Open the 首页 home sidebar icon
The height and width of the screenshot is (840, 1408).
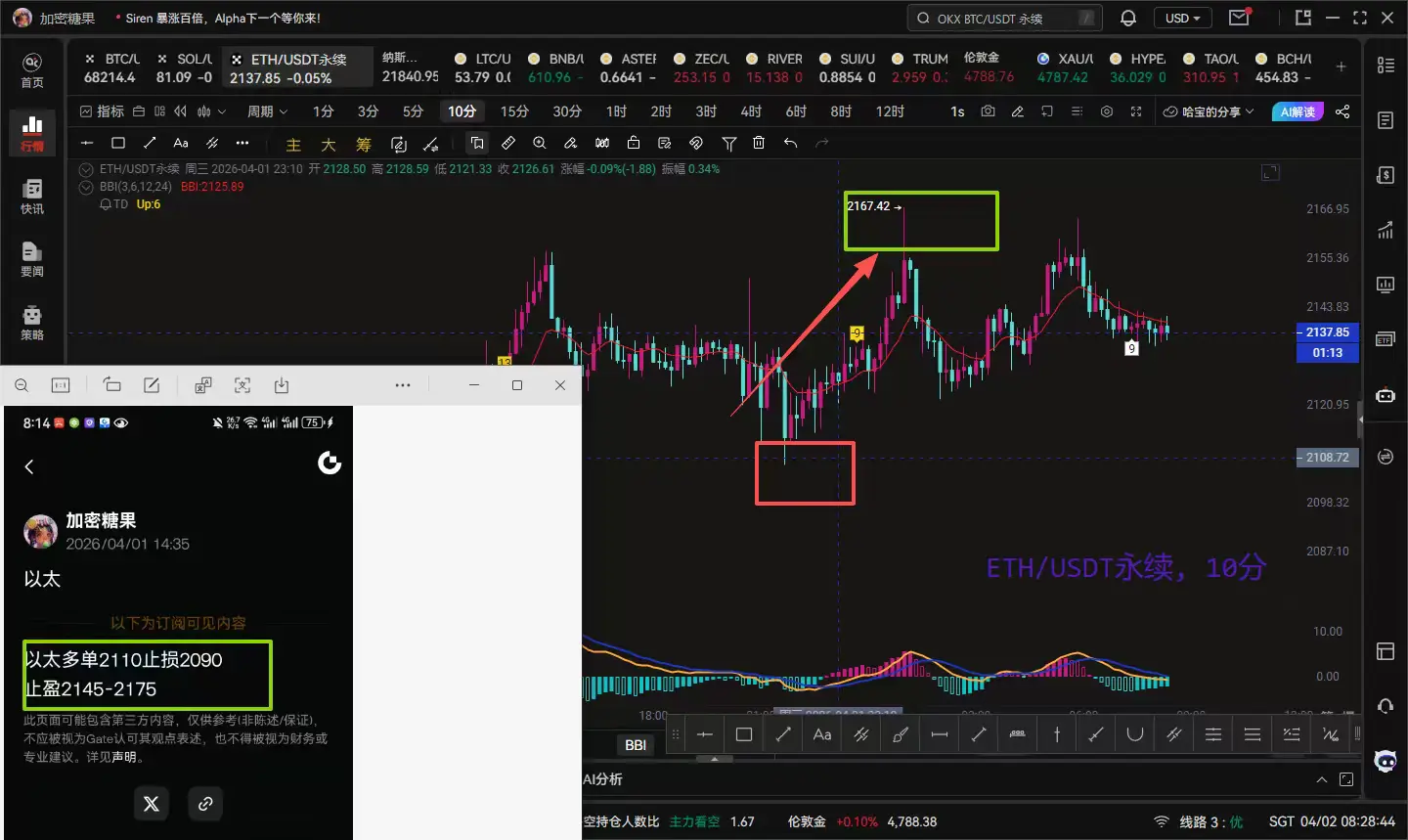click(x=32, y=69)
